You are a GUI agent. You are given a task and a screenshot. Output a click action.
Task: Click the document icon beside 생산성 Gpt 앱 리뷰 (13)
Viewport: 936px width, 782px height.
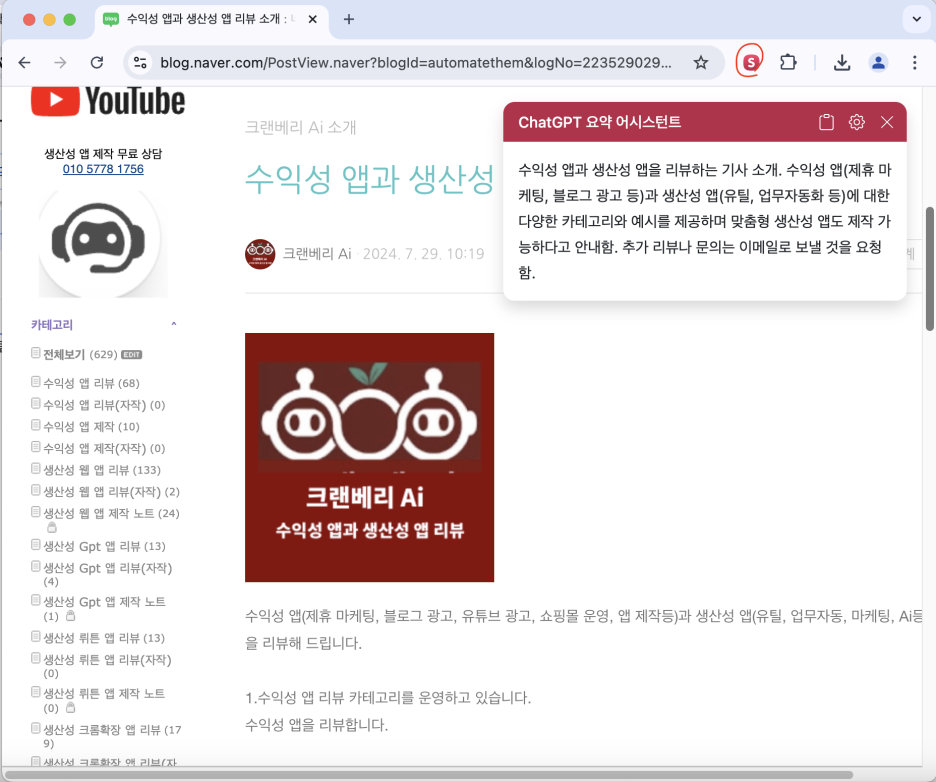(36, 544)
